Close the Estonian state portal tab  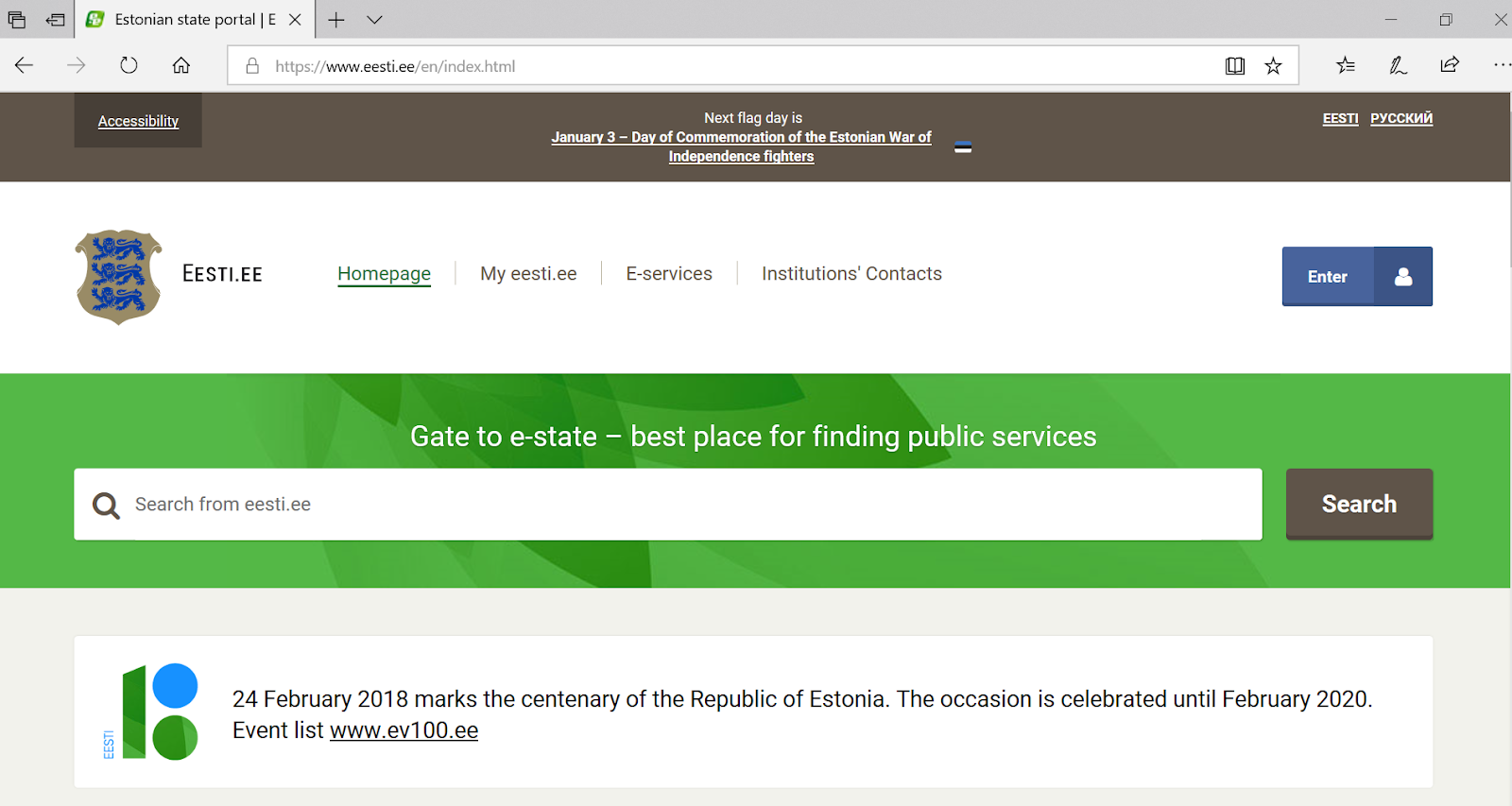[x=295, y=19]
